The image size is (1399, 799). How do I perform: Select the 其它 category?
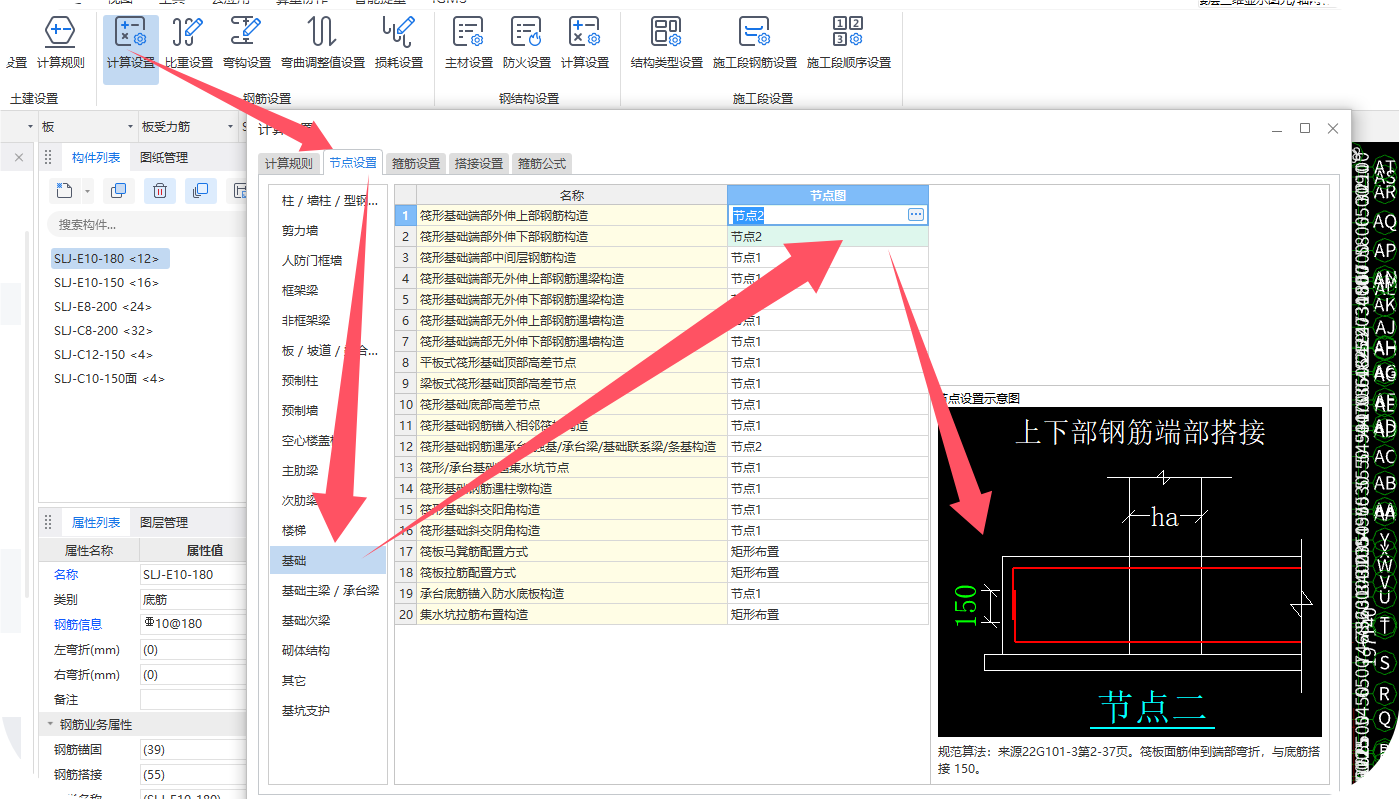coord(327,681)
